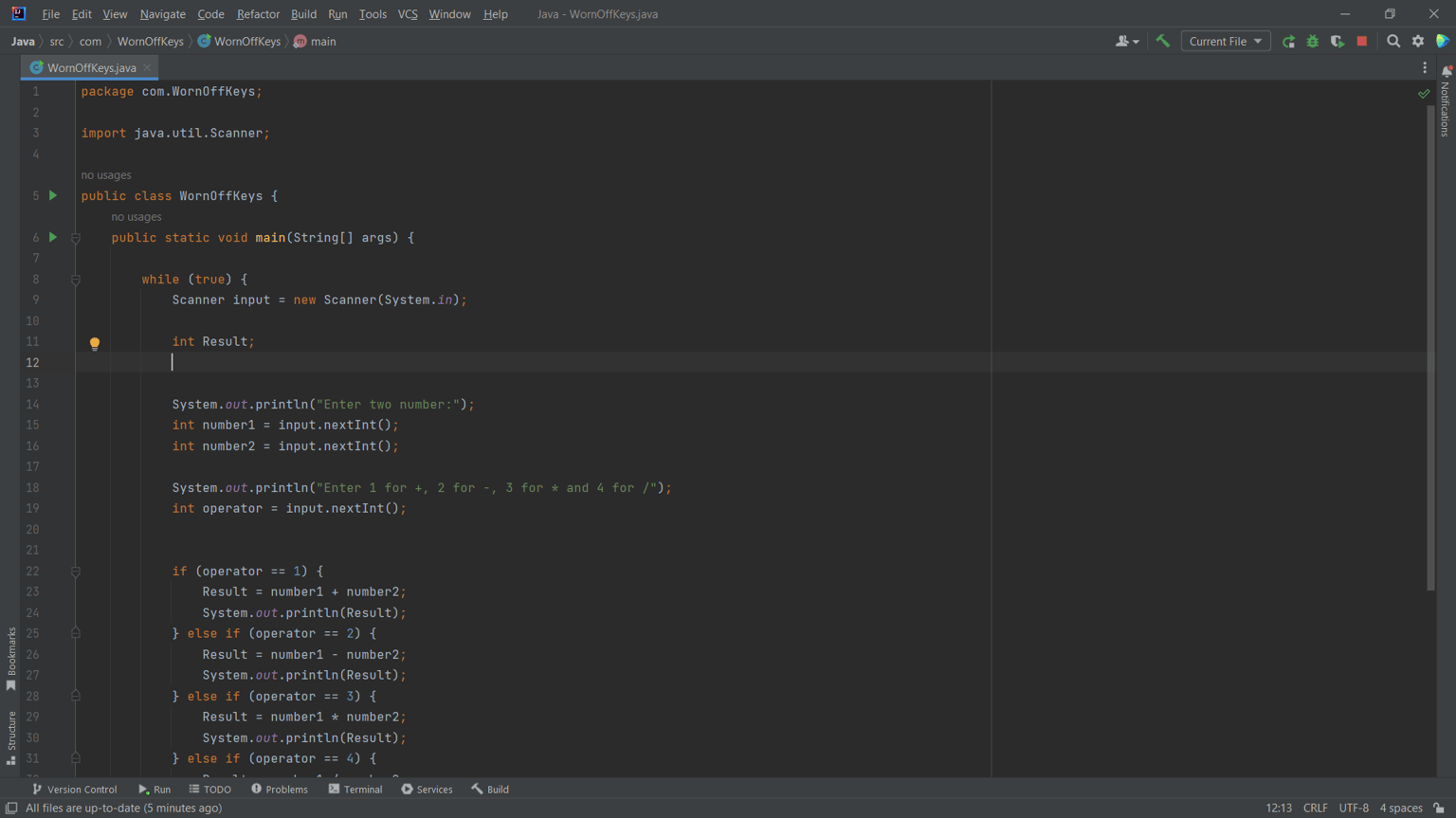Open the Refactor menu
Image resolution: width=1456 pixels, height=818 pixels.
[x=258, y=14]
